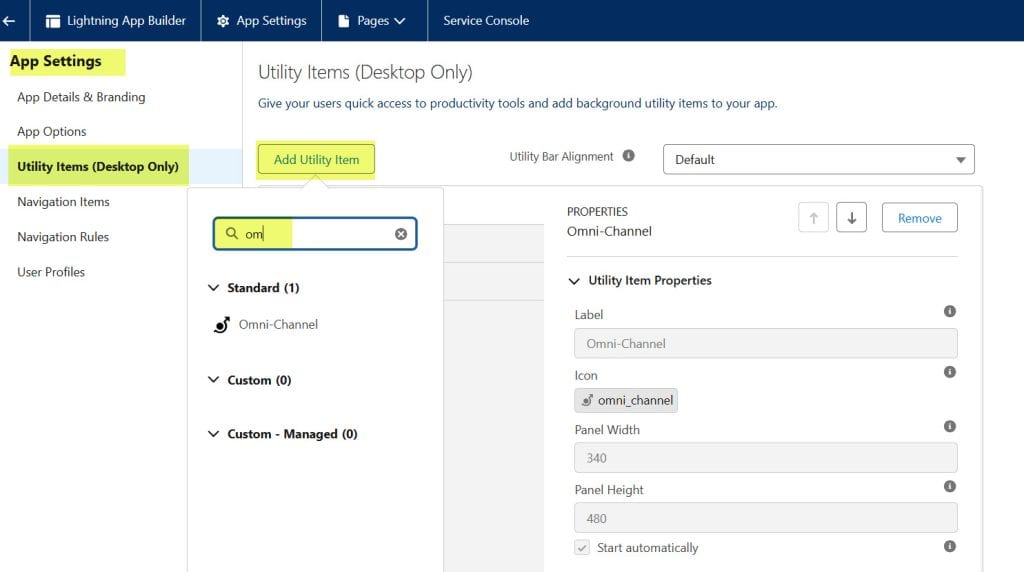
Task: Go to Navigation Rules
Action: click(63, 237)
